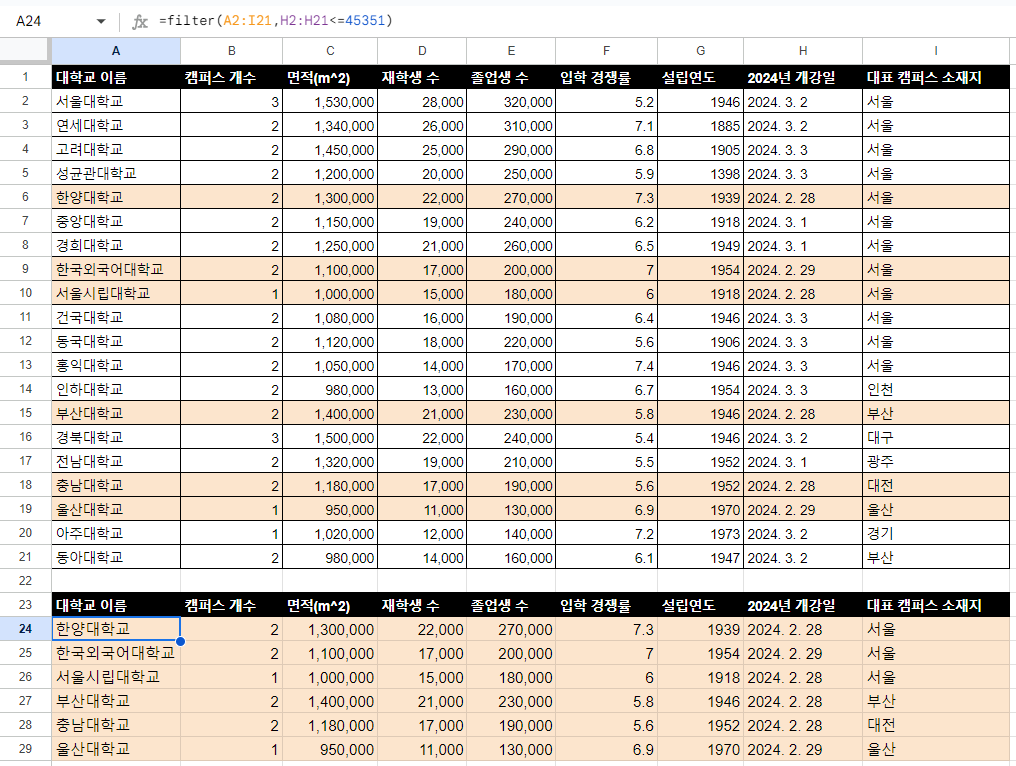Select column G header

click(x=700, y=51)
